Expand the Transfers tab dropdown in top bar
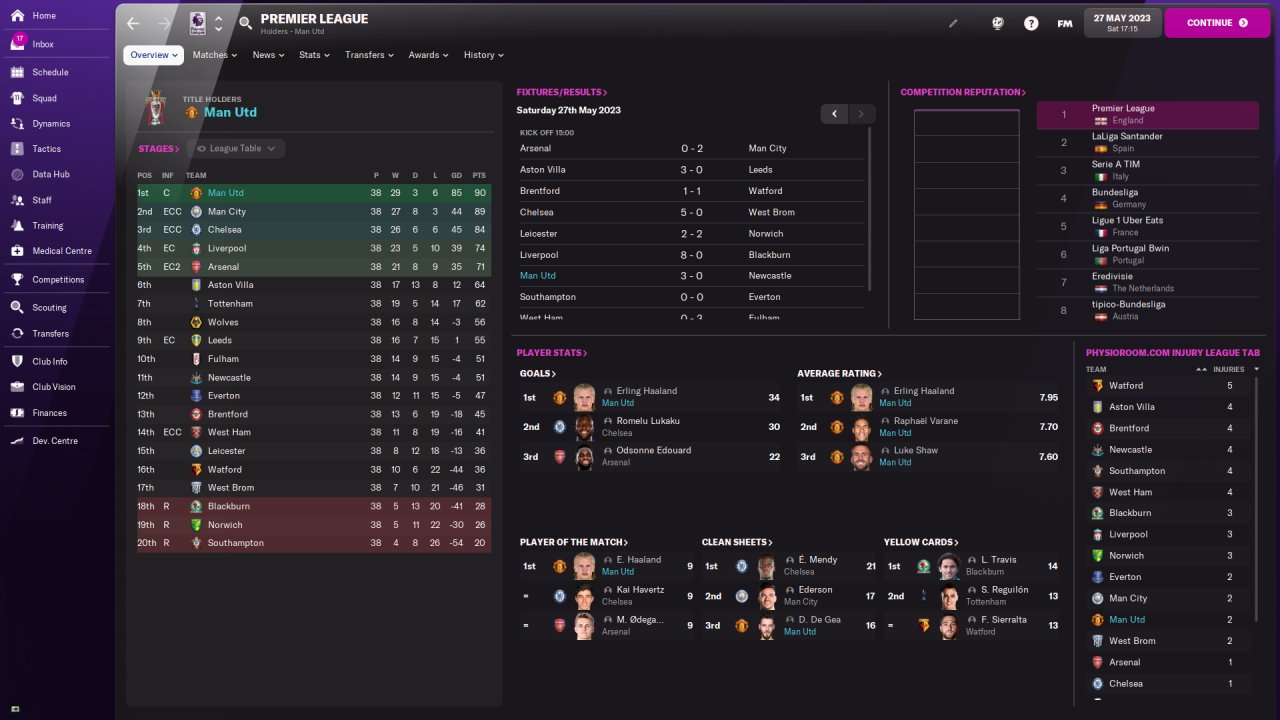The height and width of the screenshot is (720, 1280). click(370, 55)
